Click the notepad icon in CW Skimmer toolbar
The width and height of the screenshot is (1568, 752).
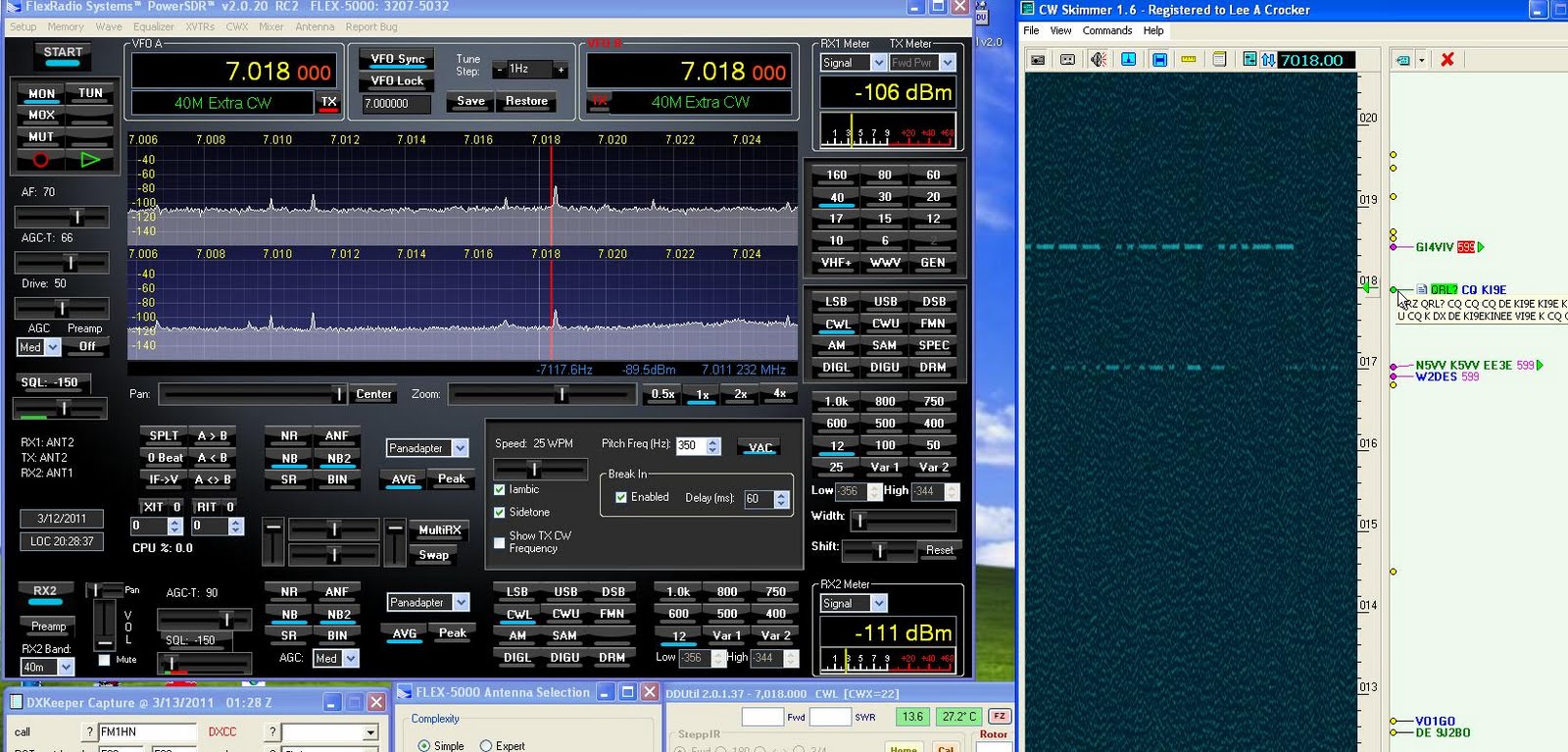point(1219,60)
